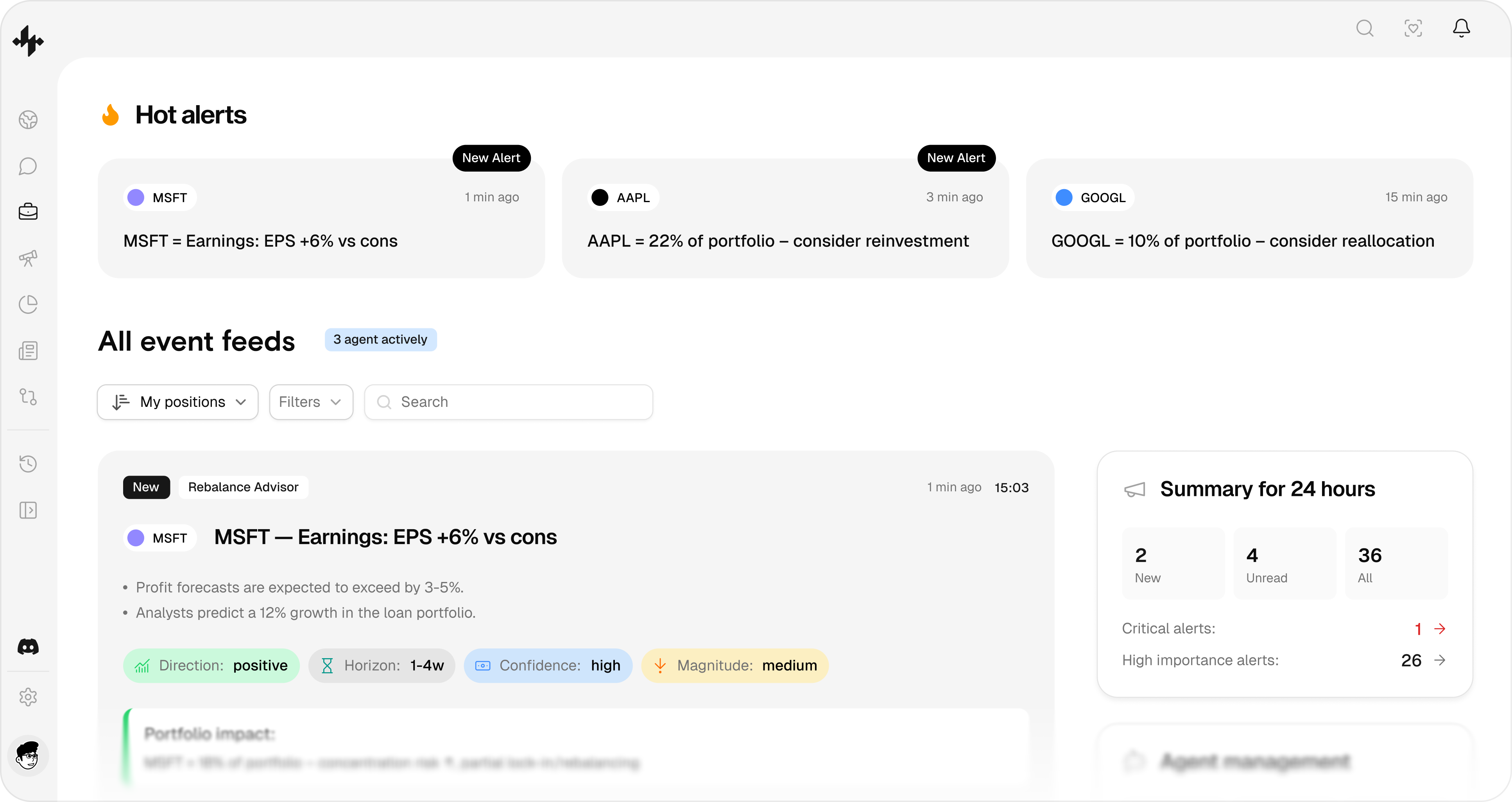Open the Filters dropdown
1512x802 pixels.
tap(310, 402)
